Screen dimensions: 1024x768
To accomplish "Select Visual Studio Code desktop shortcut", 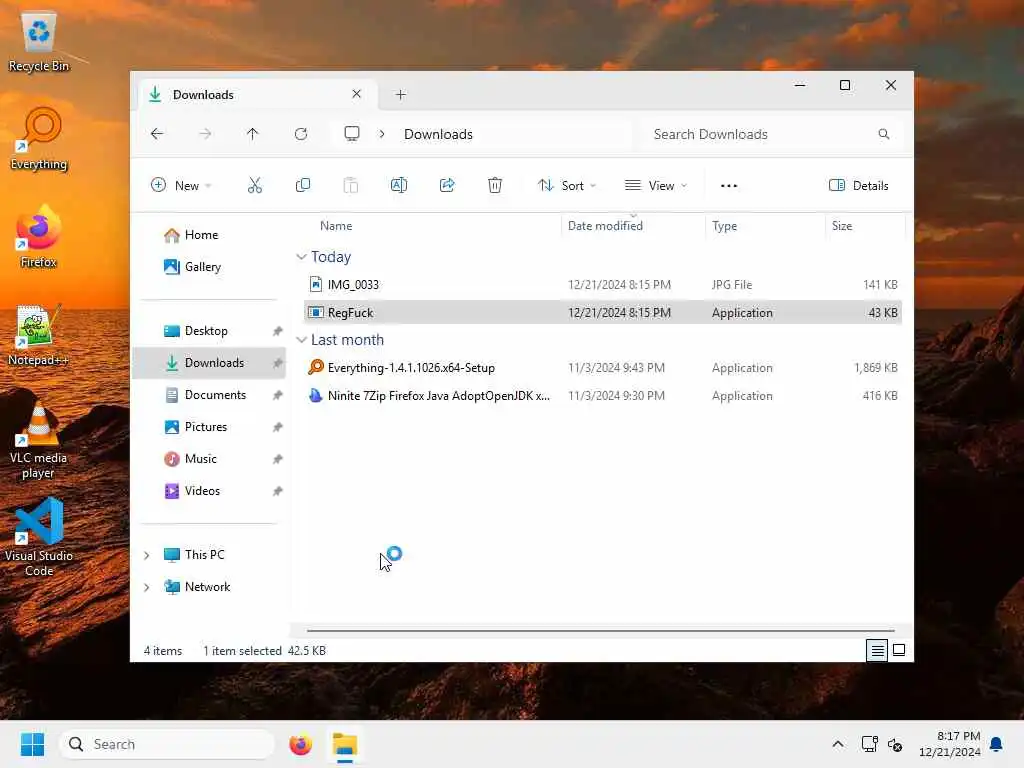I will tap(39, 537).
